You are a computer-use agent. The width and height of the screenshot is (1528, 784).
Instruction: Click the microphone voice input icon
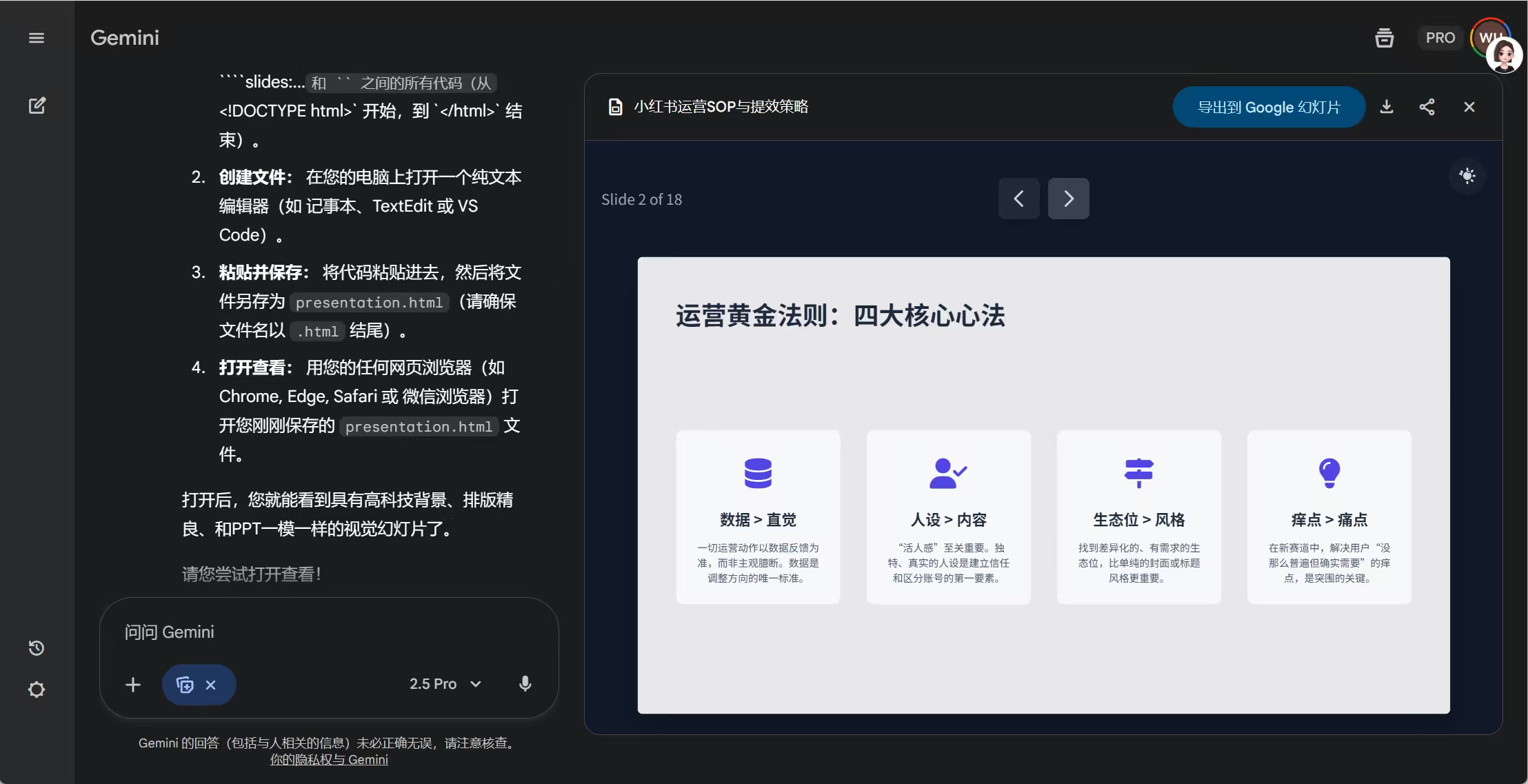coord(525,683)
